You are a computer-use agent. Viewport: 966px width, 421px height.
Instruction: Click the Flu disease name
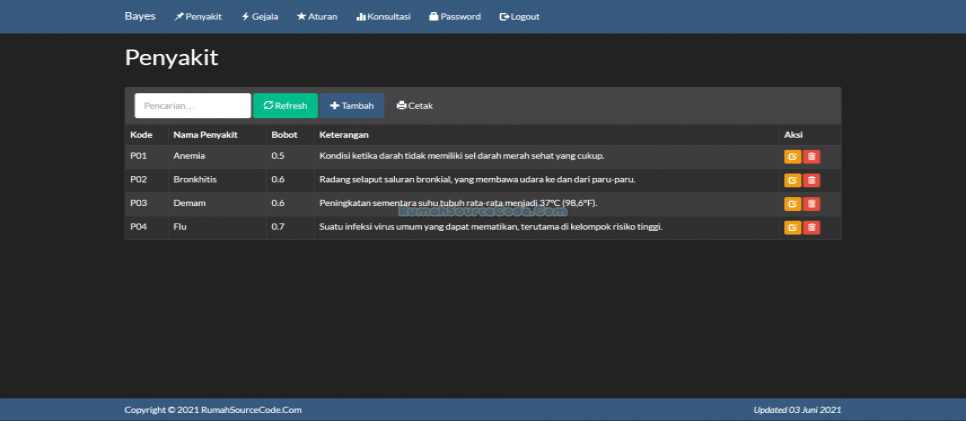180,227
